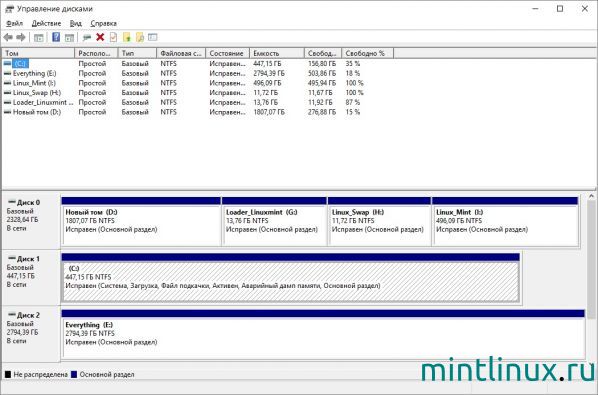Viewport: 598px width, 395px height.
Task: Click the disk pane vertical scrollbar thumb
Action: click(592, 259)
